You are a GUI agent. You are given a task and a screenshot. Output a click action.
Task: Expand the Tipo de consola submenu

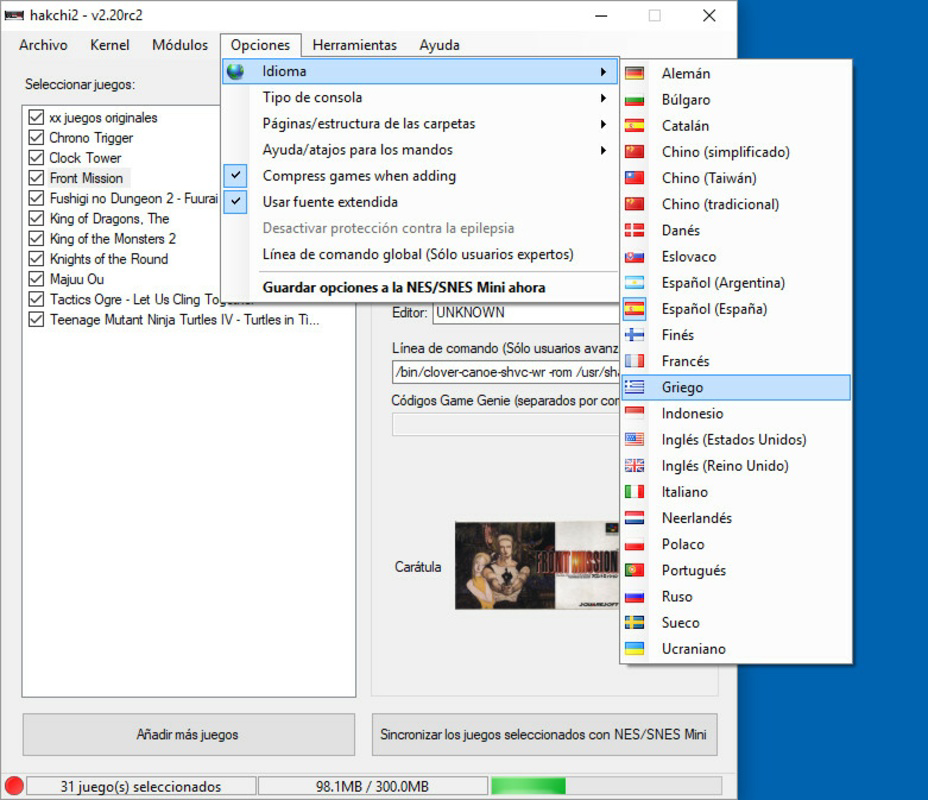(603, 98)
